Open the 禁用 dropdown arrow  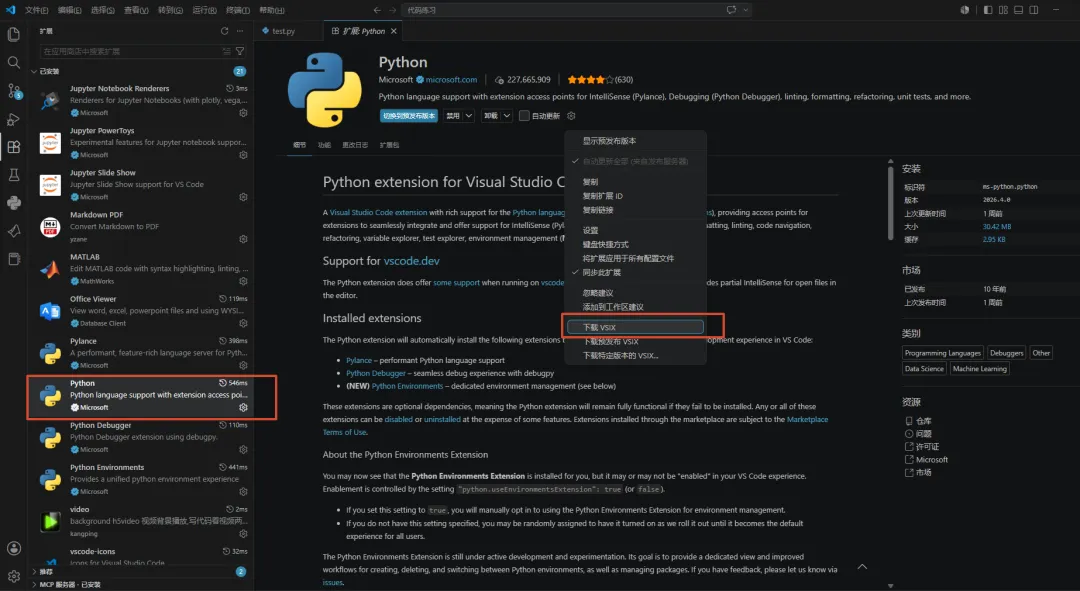coord(468,116)
